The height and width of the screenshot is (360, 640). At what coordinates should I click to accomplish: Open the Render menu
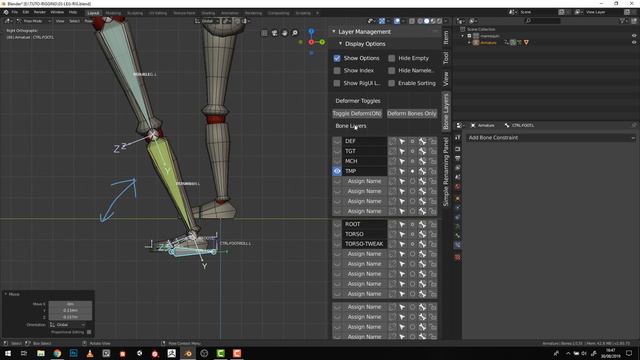pyautogui.click(x=40, y=12)
